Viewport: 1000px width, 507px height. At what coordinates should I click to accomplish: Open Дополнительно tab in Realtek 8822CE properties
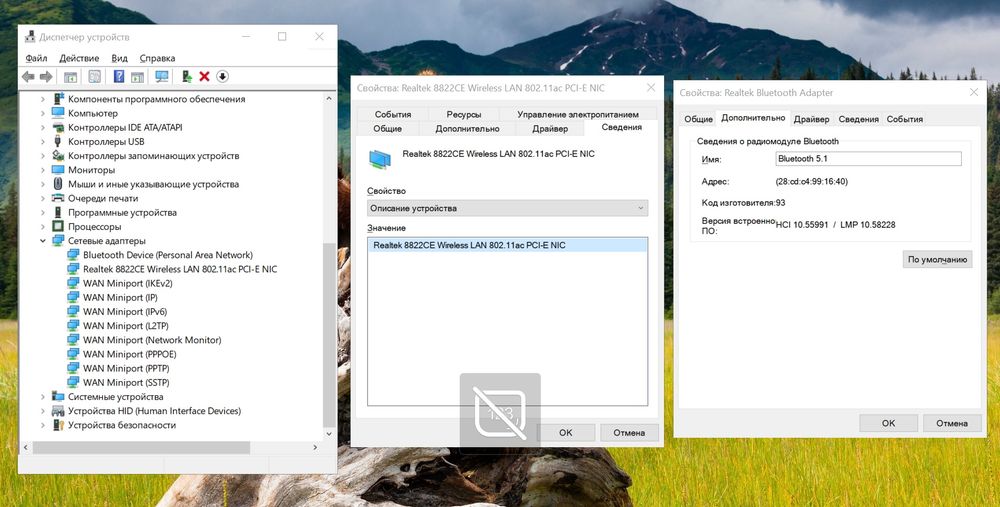467,128
